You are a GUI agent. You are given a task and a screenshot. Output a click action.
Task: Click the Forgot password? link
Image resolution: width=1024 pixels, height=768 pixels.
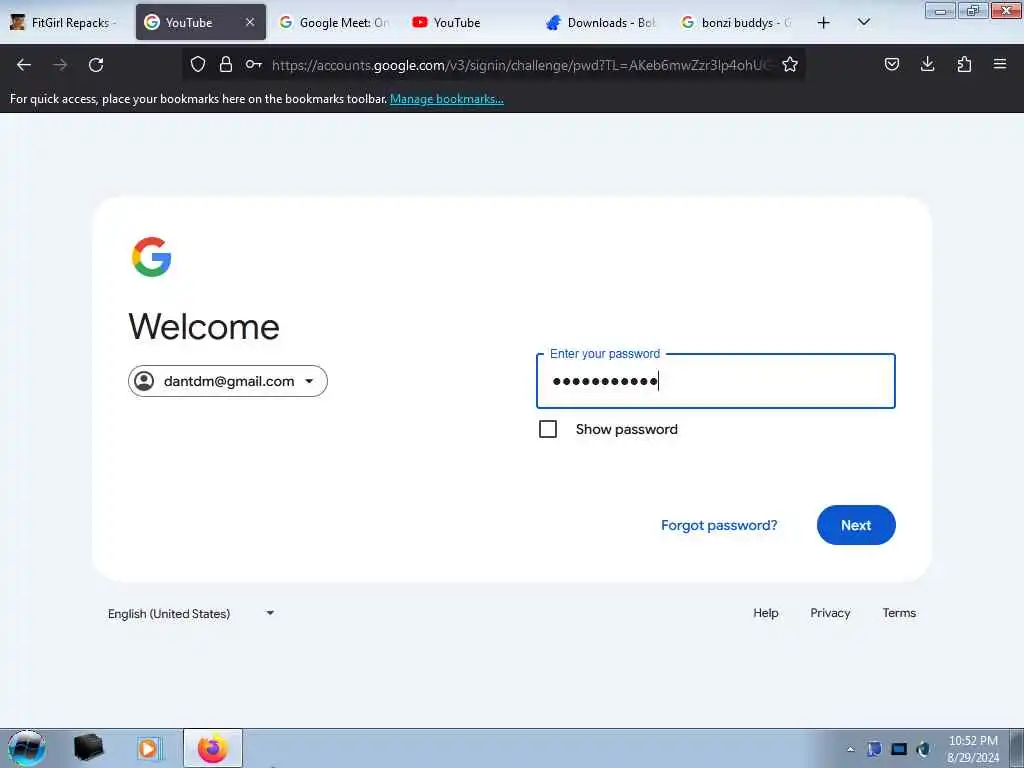point(719,525)
